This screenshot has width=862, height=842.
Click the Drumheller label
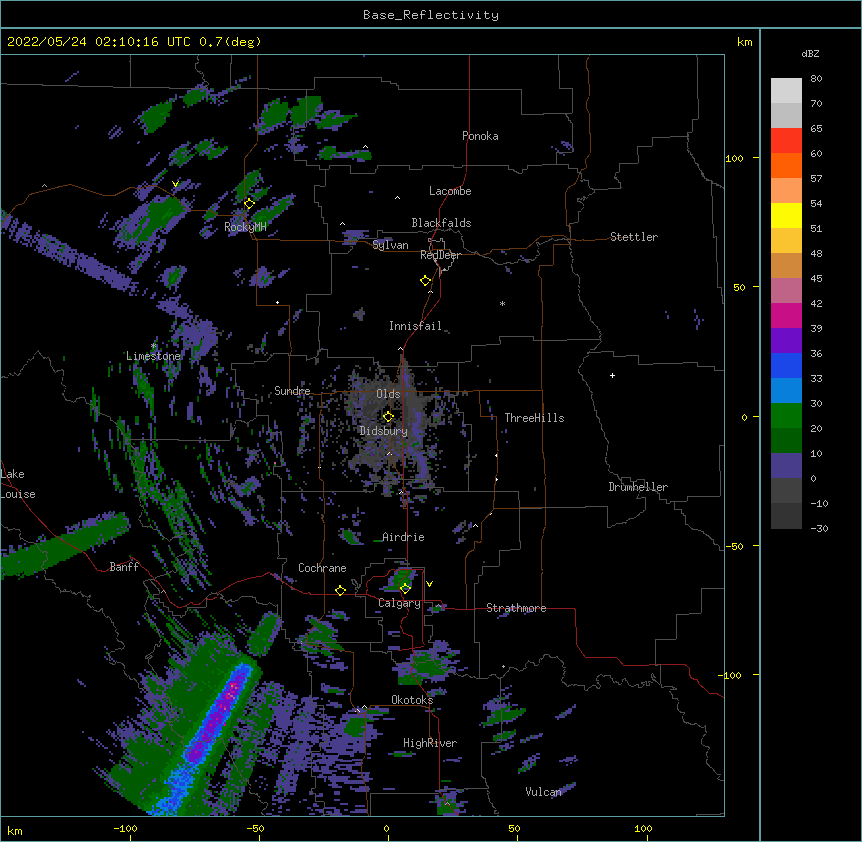tap(638, 487)
